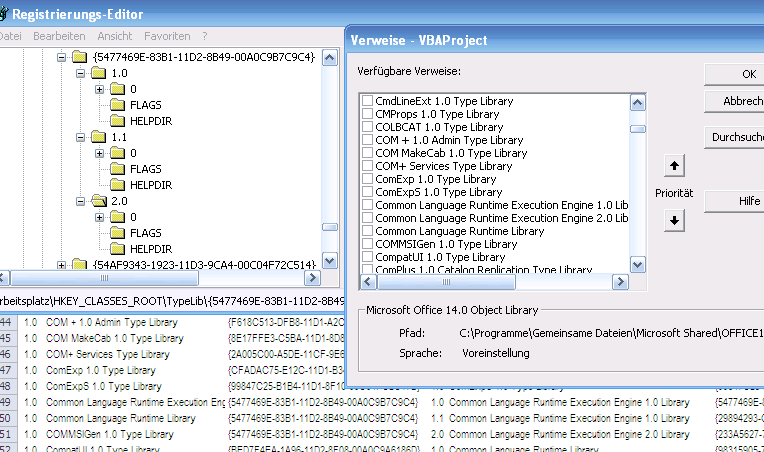This screenshot has width=764, height=452.
Task: Click the HELPDIR folder icon under 2.0
Action: 117,249
